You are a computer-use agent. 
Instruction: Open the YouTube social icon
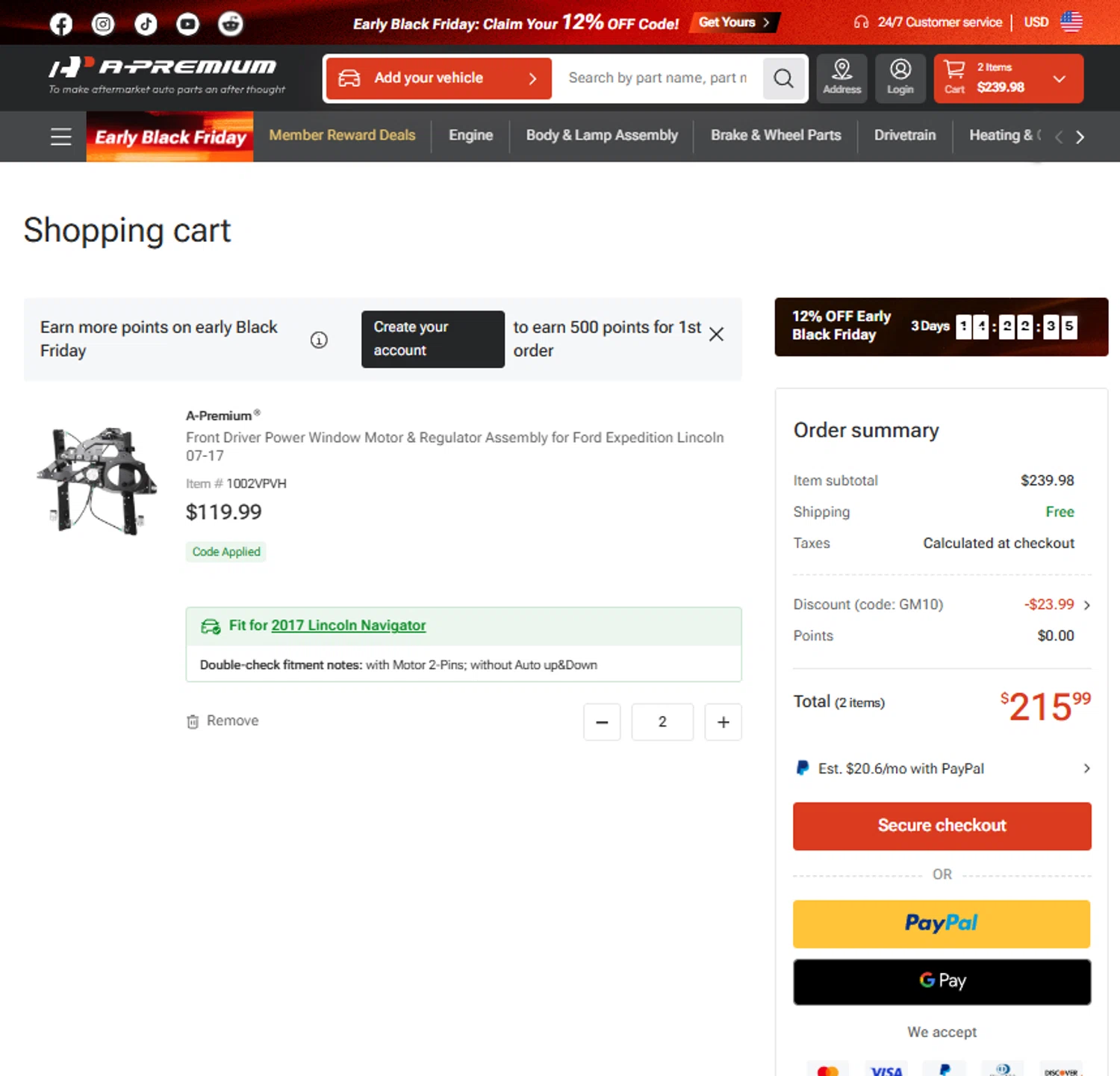pyautogui.click(x=187, y=24)
